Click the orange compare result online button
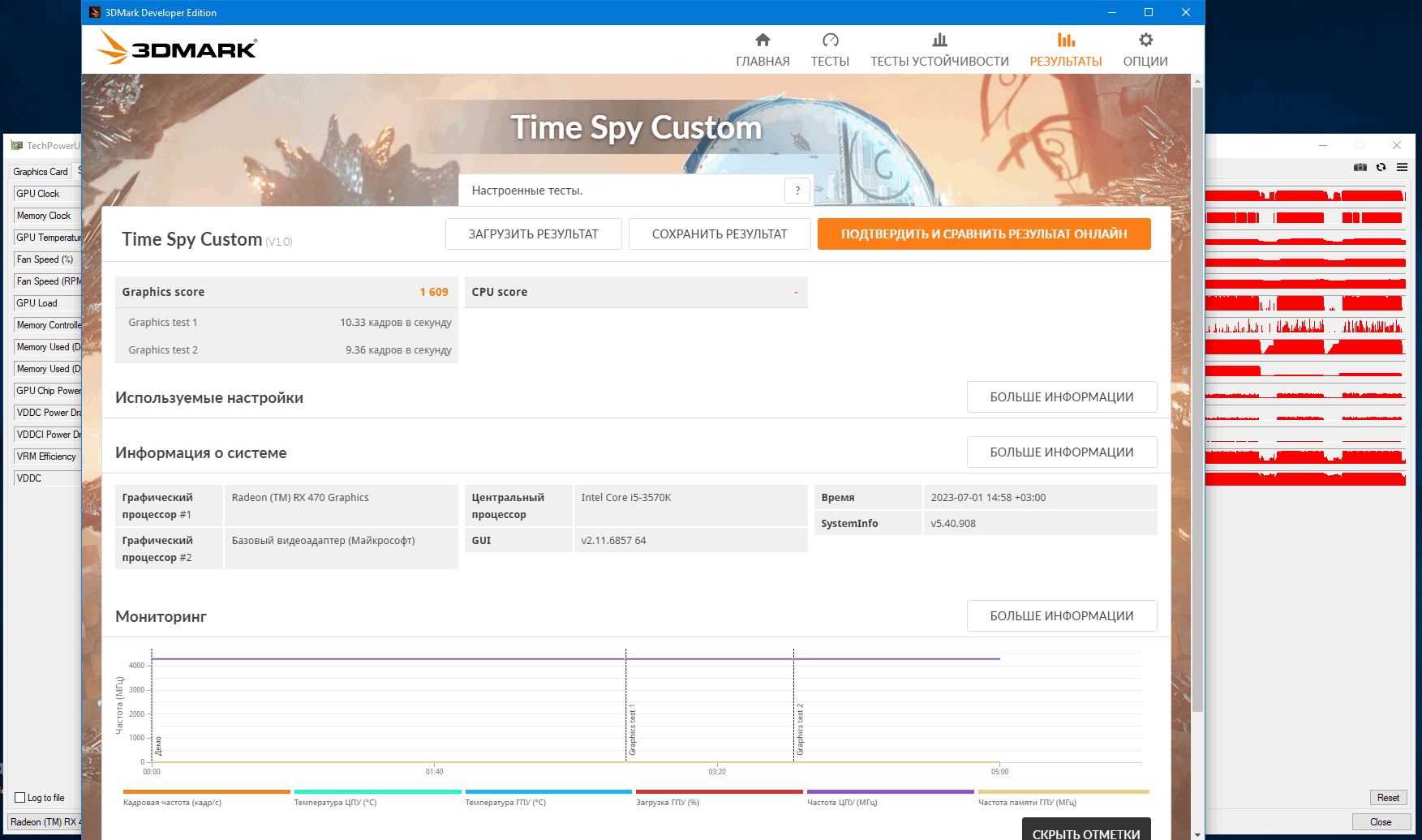This screenshot has width=1422, height=840. pyautogui.click(x=984, y=234)
